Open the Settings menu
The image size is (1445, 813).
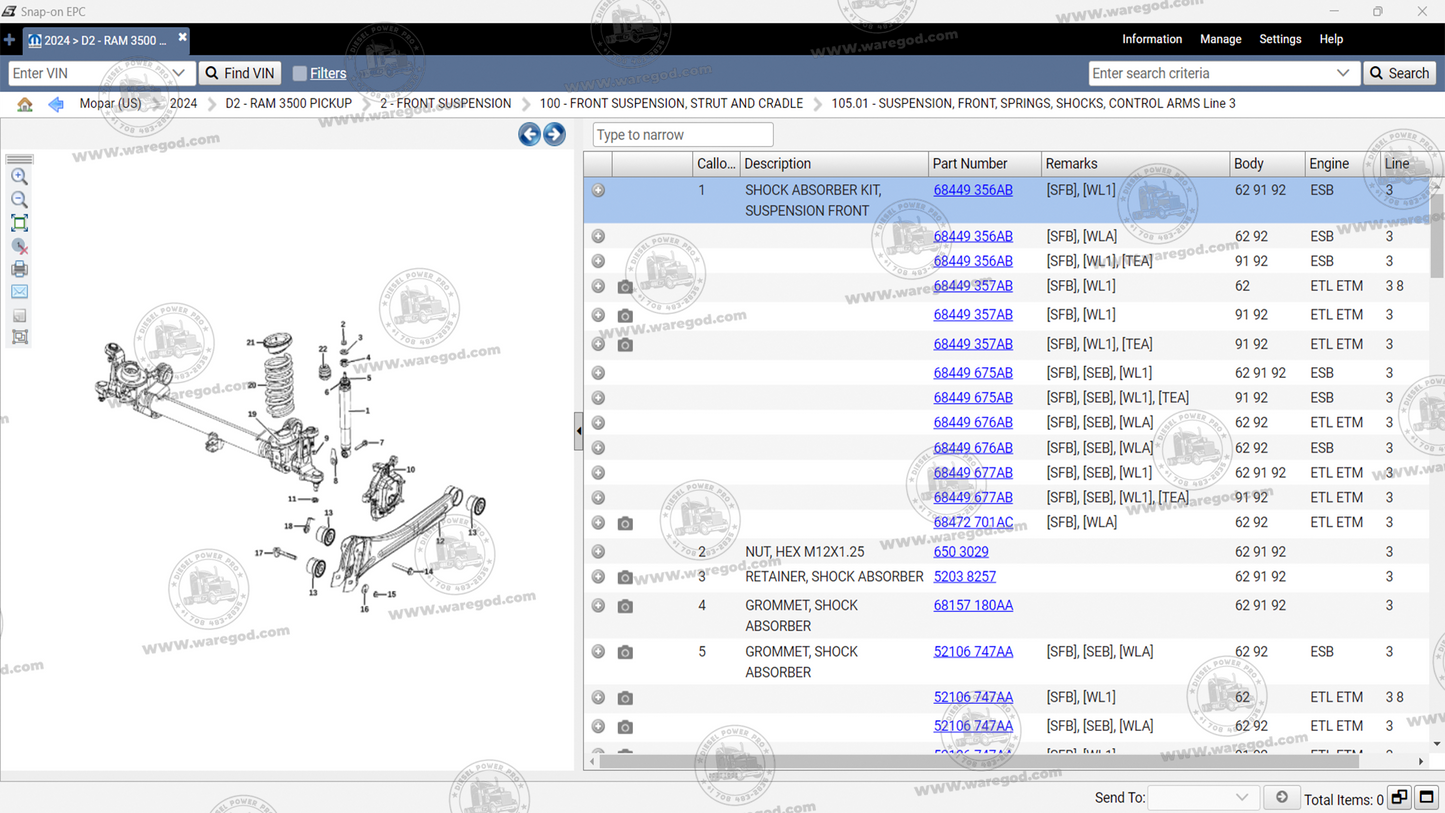tap(1279, 39)
